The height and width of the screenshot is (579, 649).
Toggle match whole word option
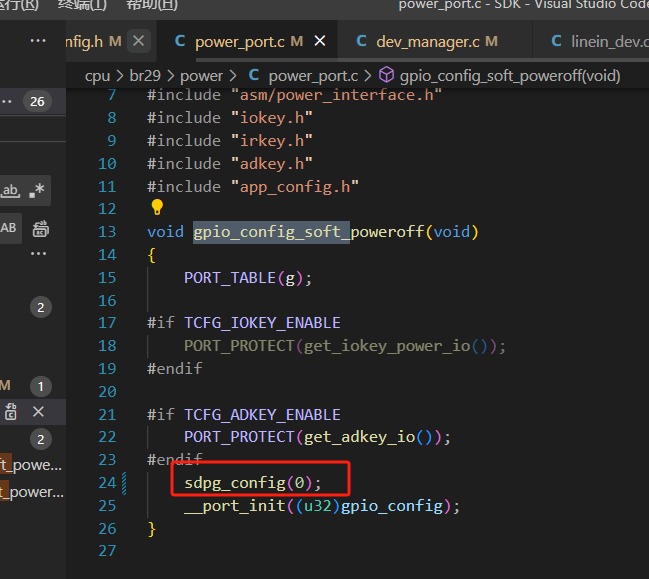point(10,190)
